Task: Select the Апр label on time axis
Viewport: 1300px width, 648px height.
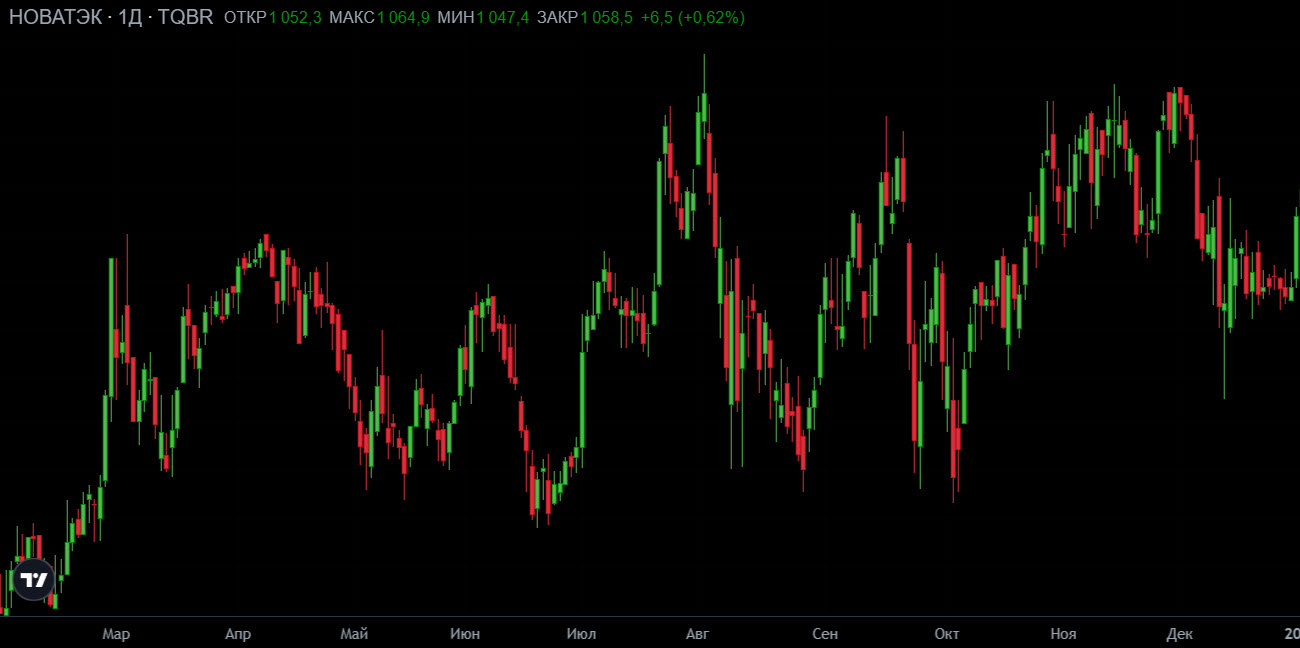Action: [238, 634]
